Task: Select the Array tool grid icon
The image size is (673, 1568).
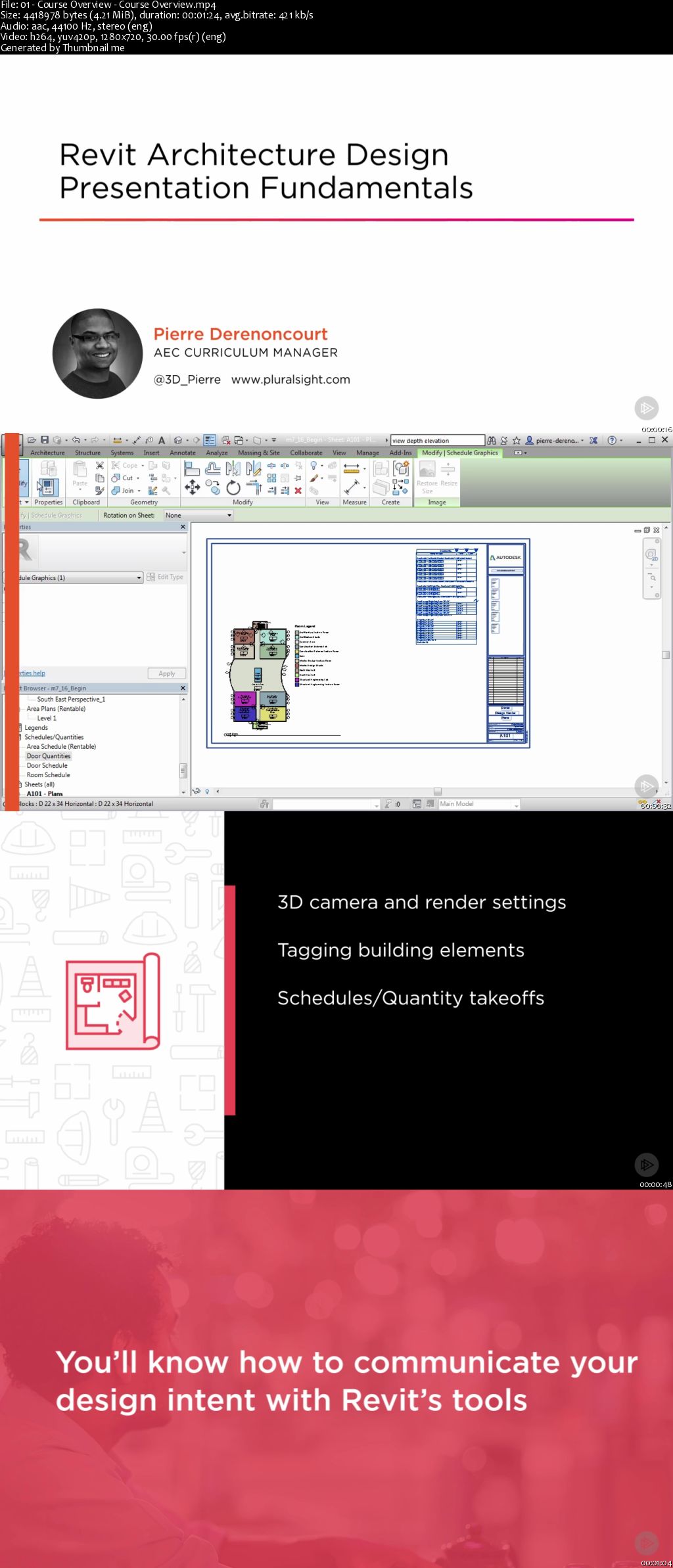Action: [271, 478]
